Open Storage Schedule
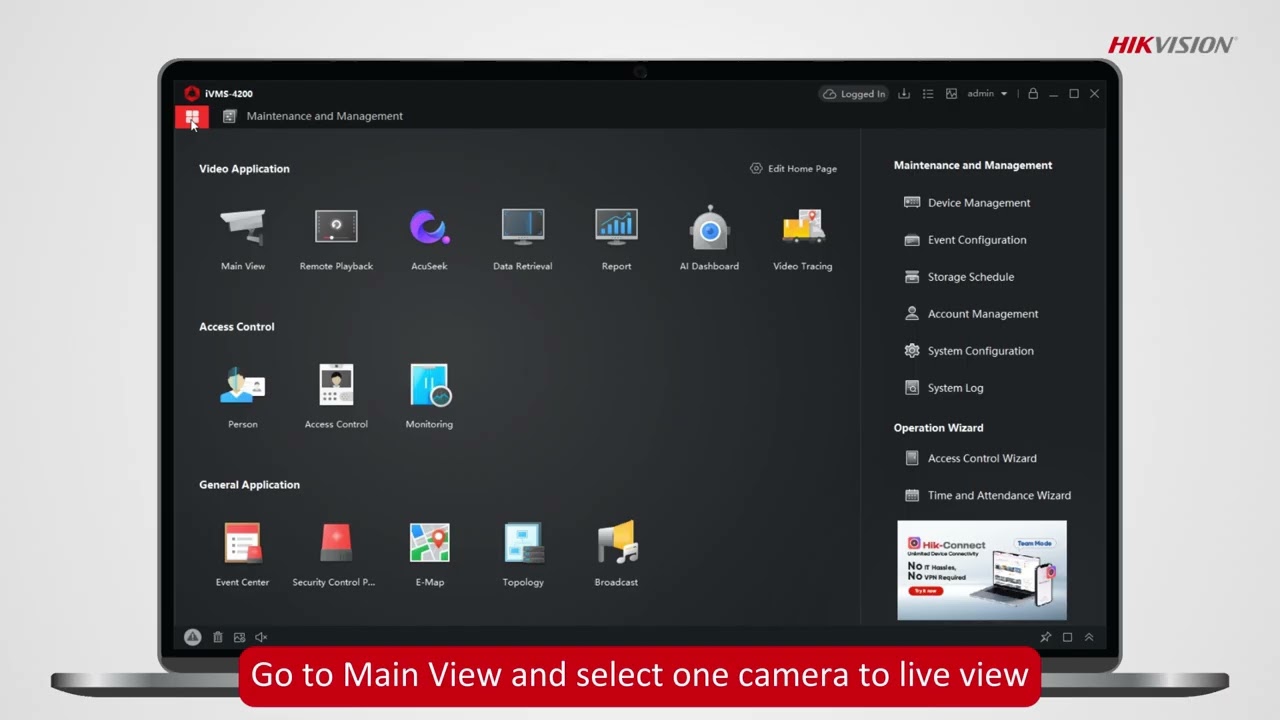The image size is (1280, 720). 959,277
